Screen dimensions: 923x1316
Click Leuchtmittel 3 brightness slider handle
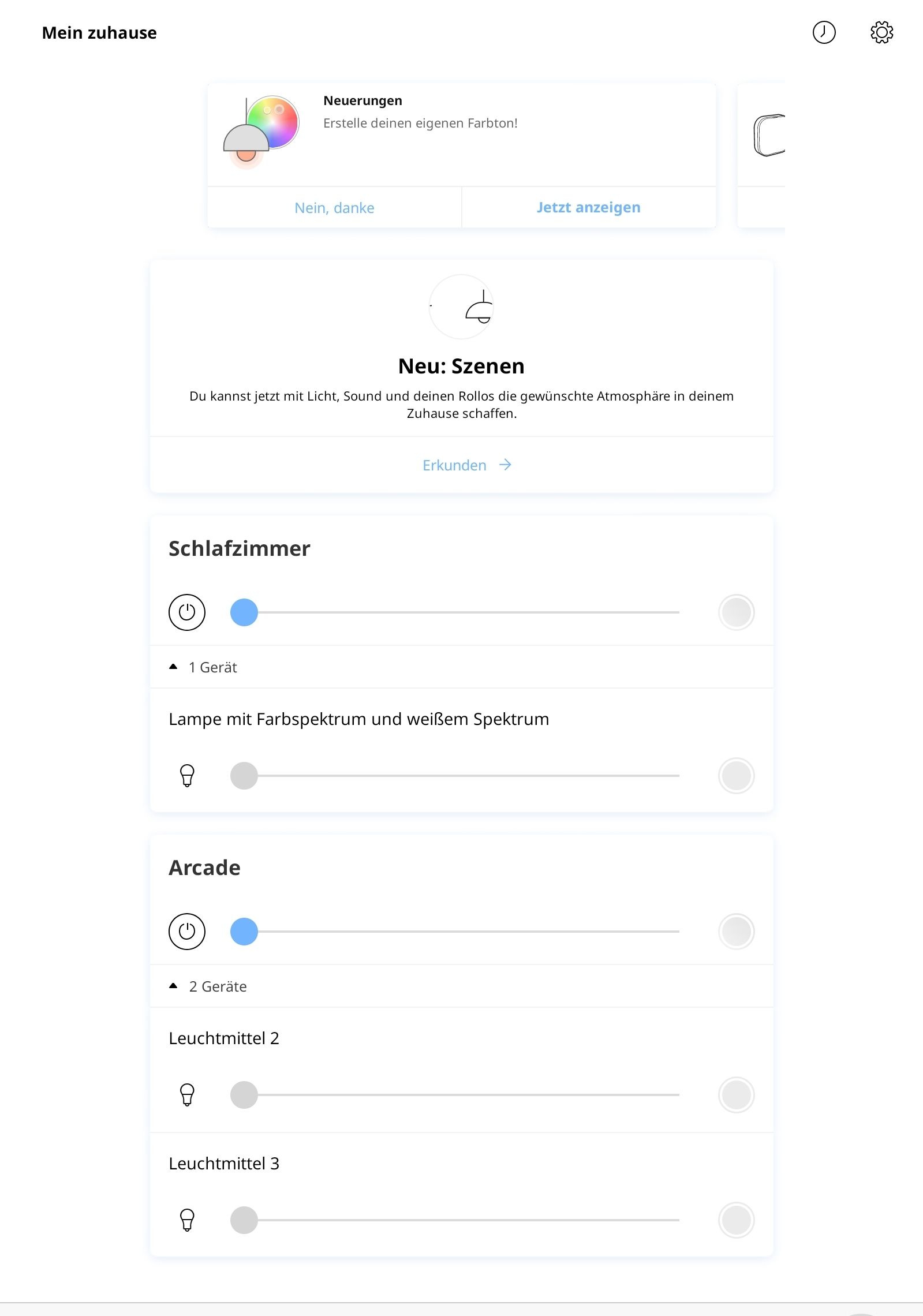coord(244,1220)
